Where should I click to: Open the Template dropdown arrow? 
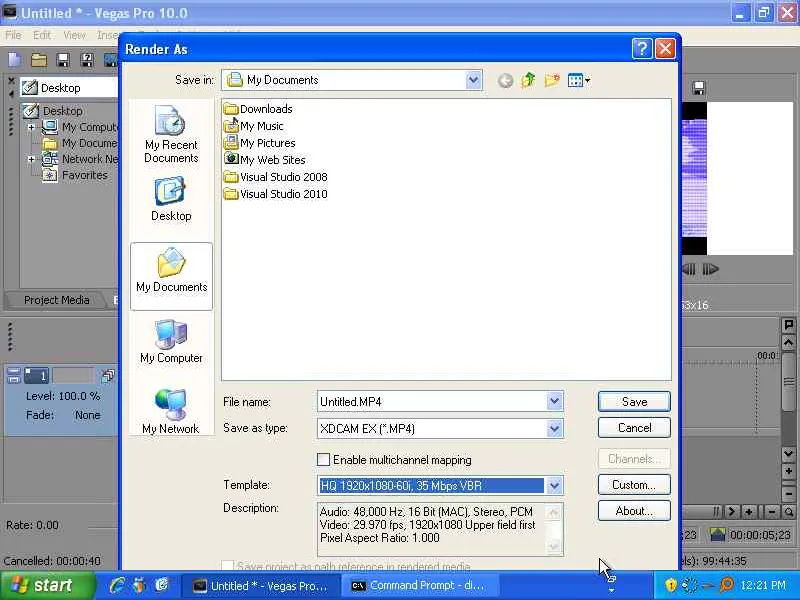click(x=555, y=485)
